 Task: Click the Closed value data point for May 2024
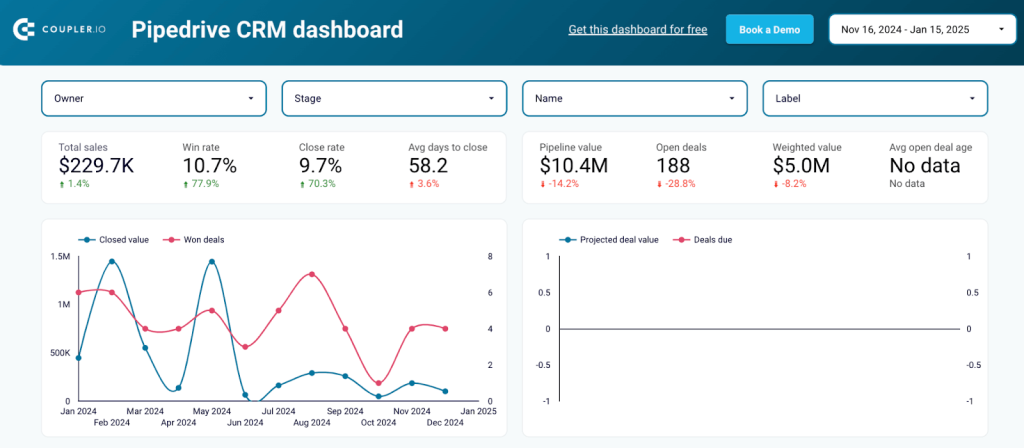point(212,261)
